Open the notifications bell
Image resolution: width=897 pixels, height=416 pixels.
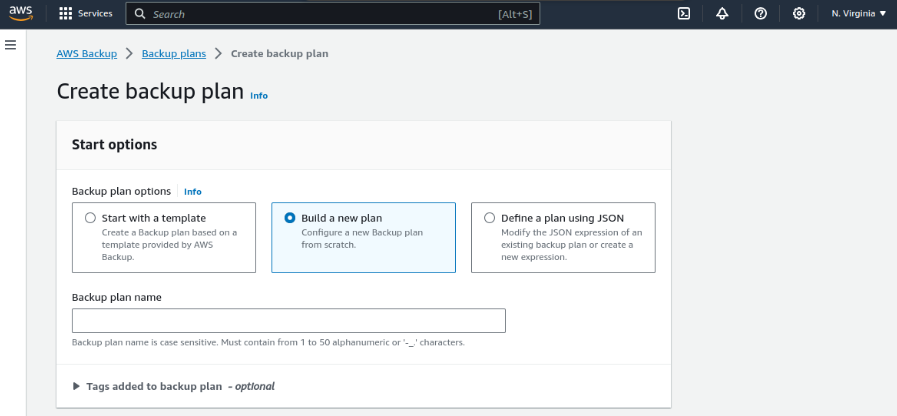tap(722, 14)
